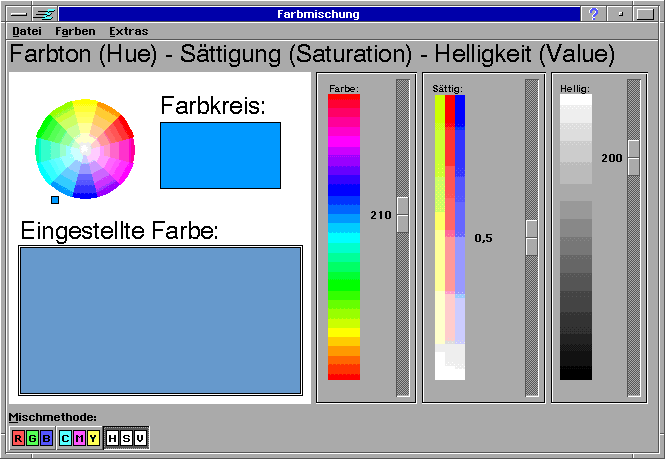666x460 pixels.
Task: Click the Farbe hue slider thumb
Action: coord(403,215)
